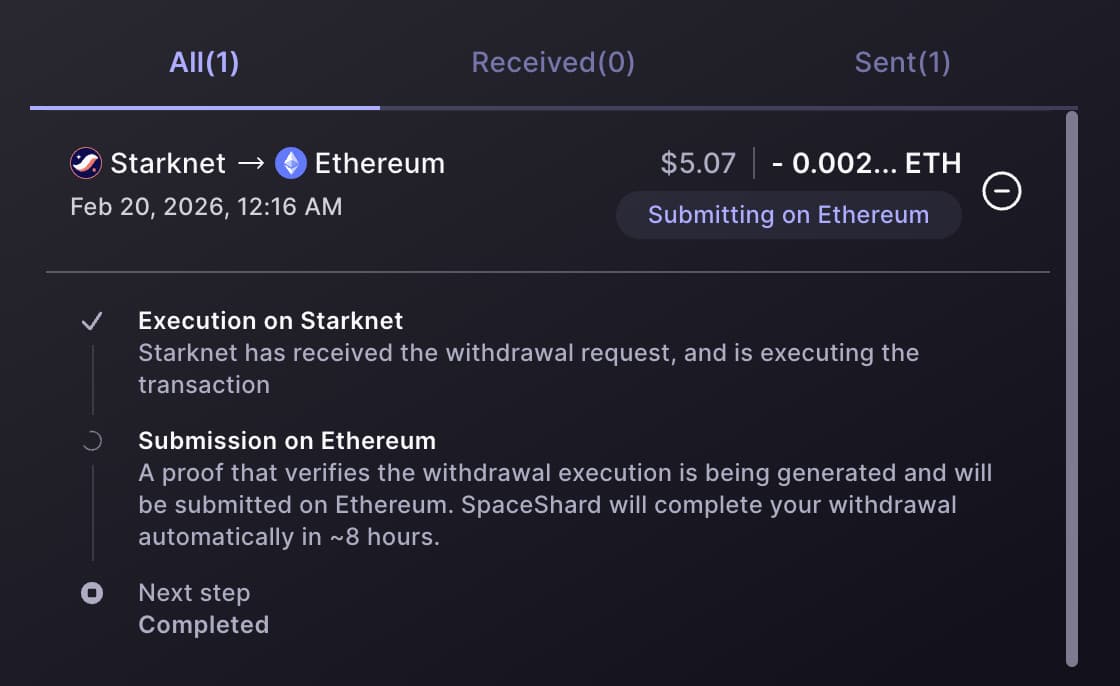Switch to the All(1) tab
The height and width of the screenshot is (686, 1120).
click(204, 63)
